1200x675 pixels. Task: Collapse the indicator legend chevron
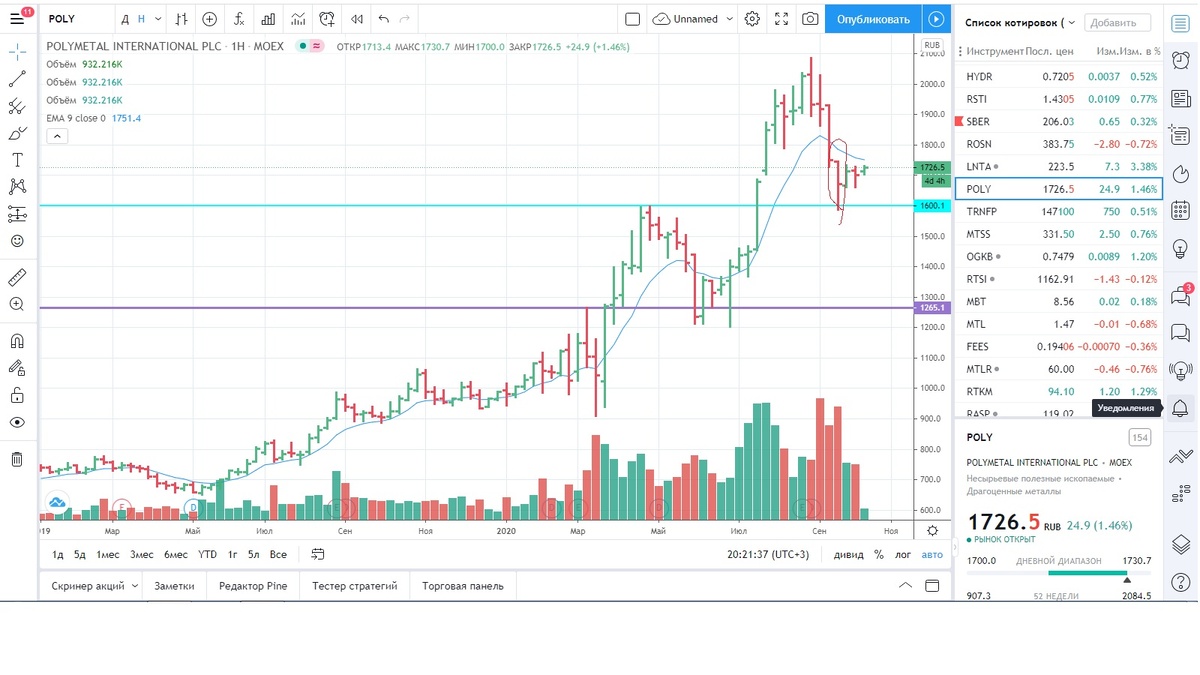coord(56,136)
